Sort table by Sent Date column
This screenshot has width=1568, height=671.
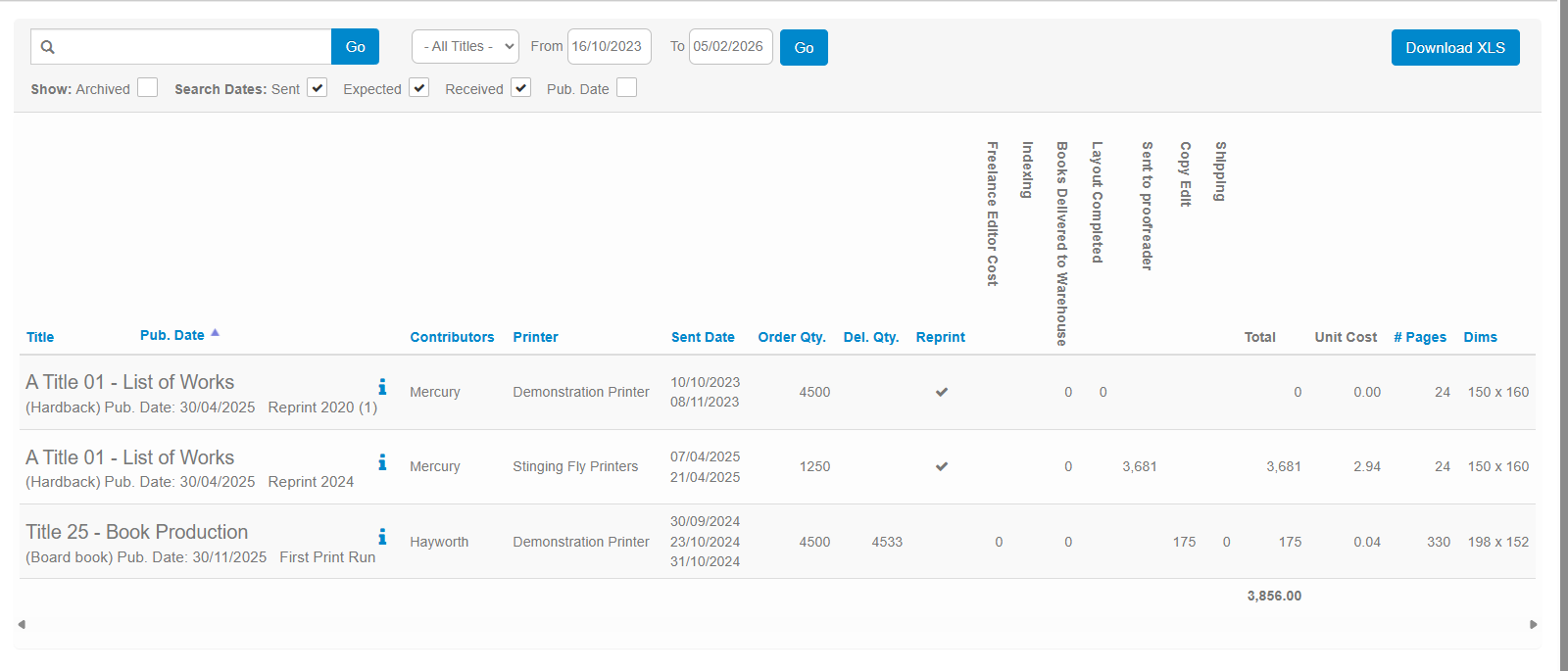point(703,337)
